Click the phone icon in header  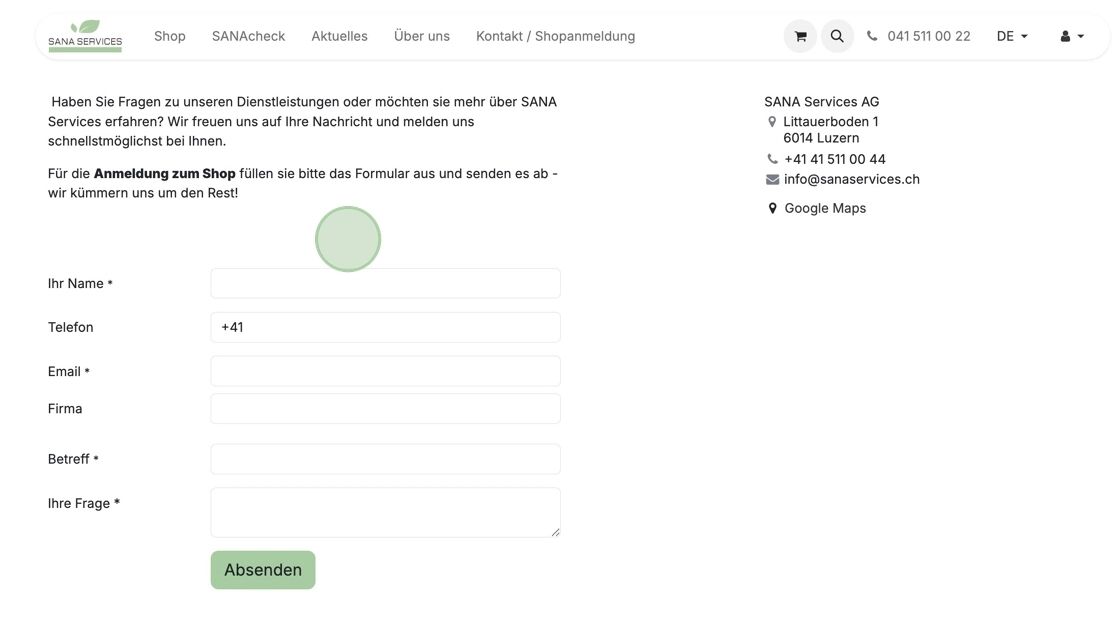[x=872, y=36]
